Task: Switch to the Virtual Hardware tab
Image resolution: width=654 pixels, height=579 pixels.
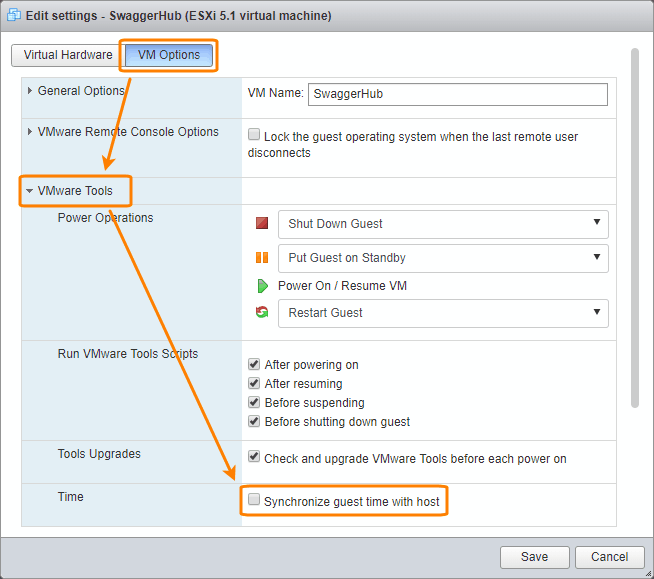Action: click(68, 55)
